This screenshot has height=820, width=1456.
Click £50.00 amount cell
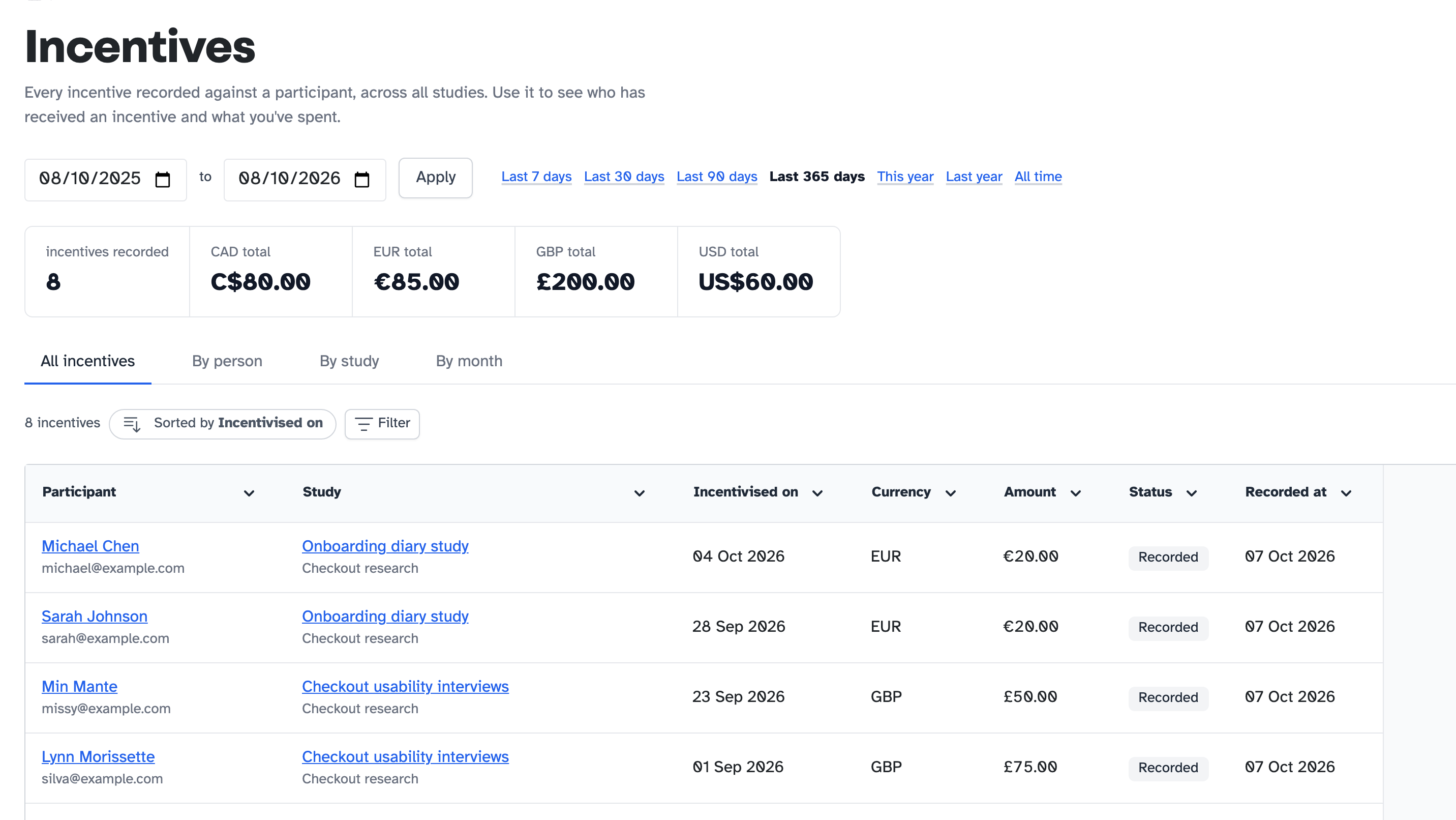(1030, 697)
